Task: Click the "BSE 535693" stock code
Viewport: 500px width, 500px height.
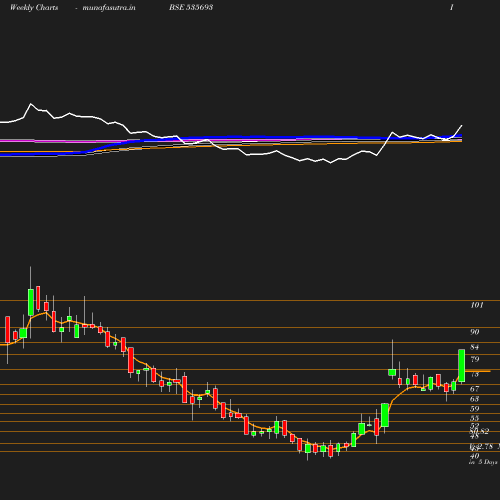Action: point(191,7)
